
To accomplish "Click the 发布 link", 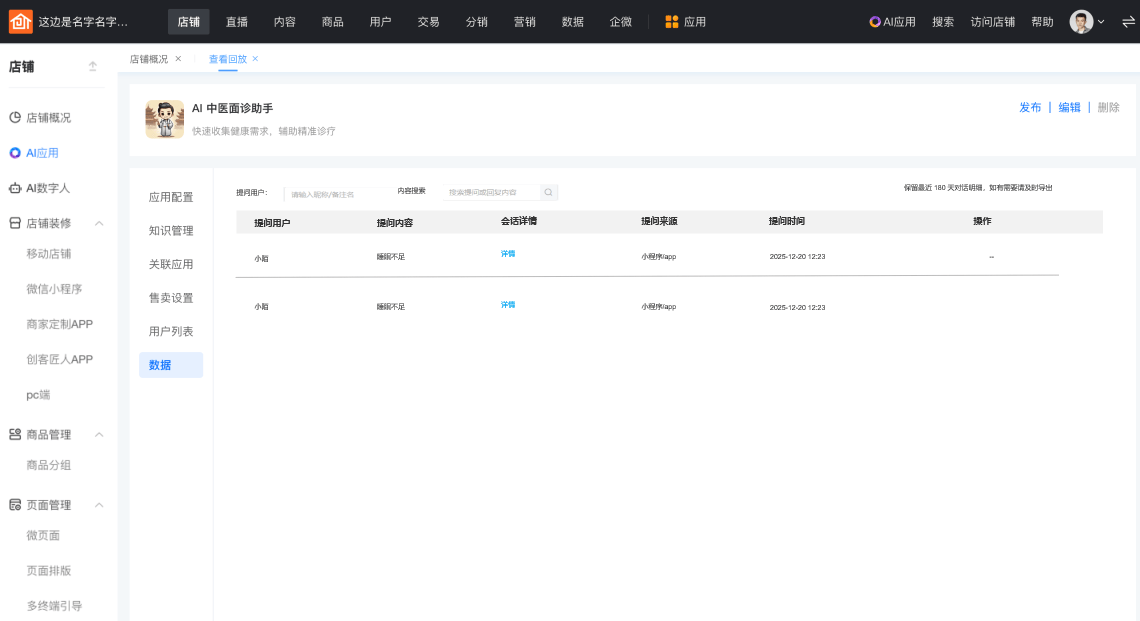I will [1030, 107].
